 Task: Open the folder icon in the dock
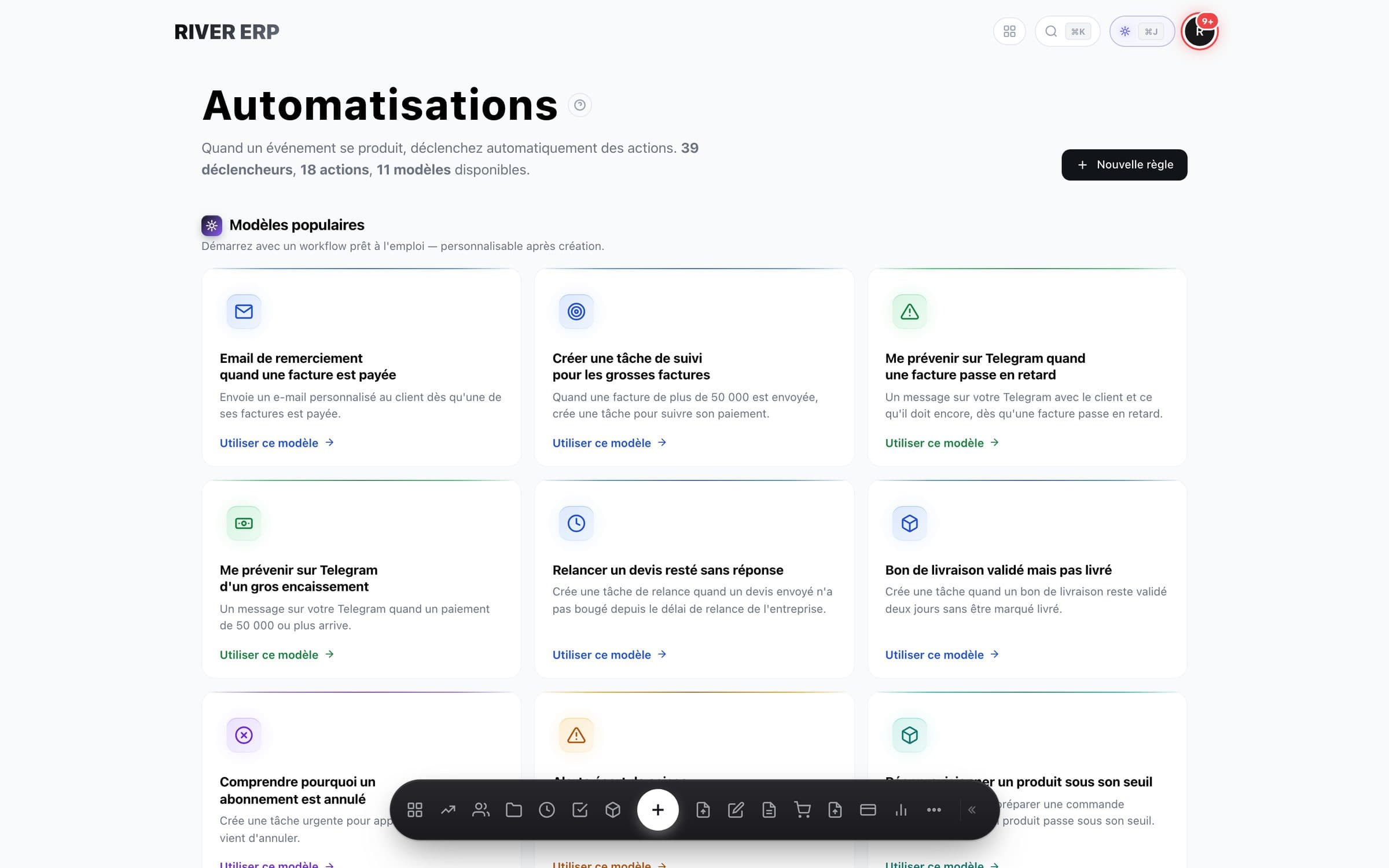pos(514,810)
